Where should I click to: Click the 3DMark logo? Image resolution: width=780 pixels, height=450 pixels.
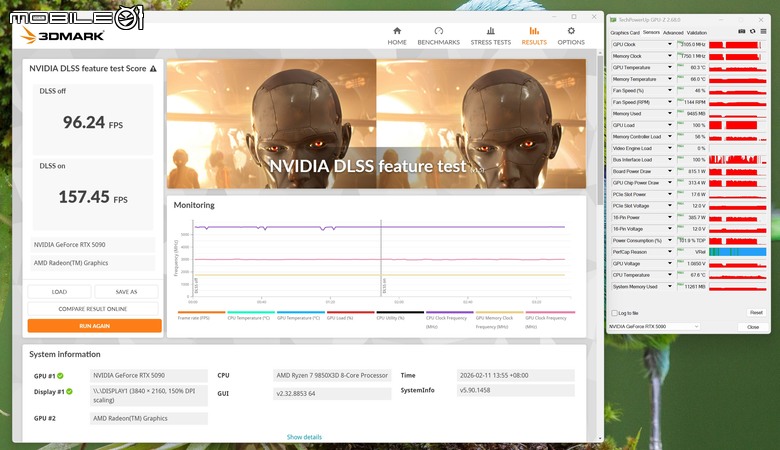(63, 35)
